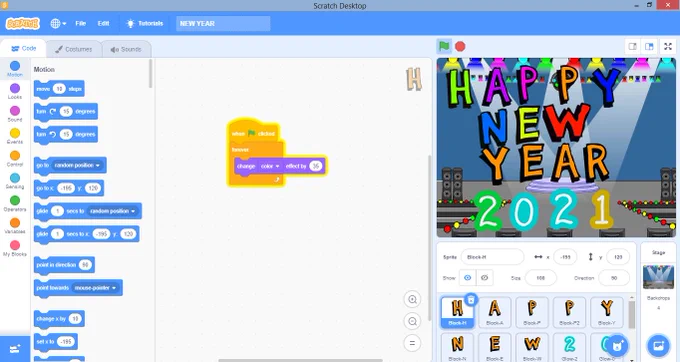Viewport: 680px width, 362px height.
Task: Open the Choose a Backdrop button
Action: (x=658, y=346)
